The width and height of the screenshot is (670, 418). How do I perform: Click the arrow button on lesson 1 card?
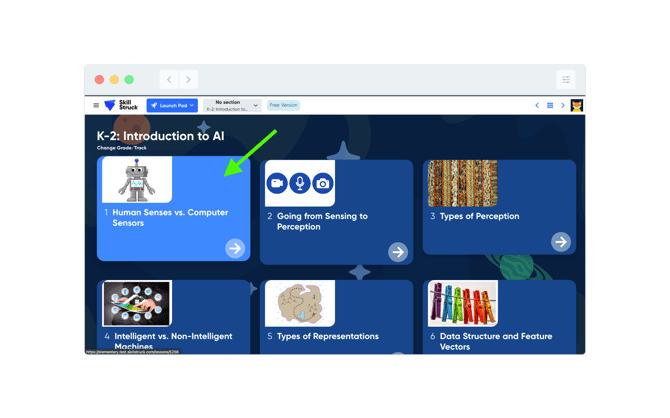click(x=235, y=248)
